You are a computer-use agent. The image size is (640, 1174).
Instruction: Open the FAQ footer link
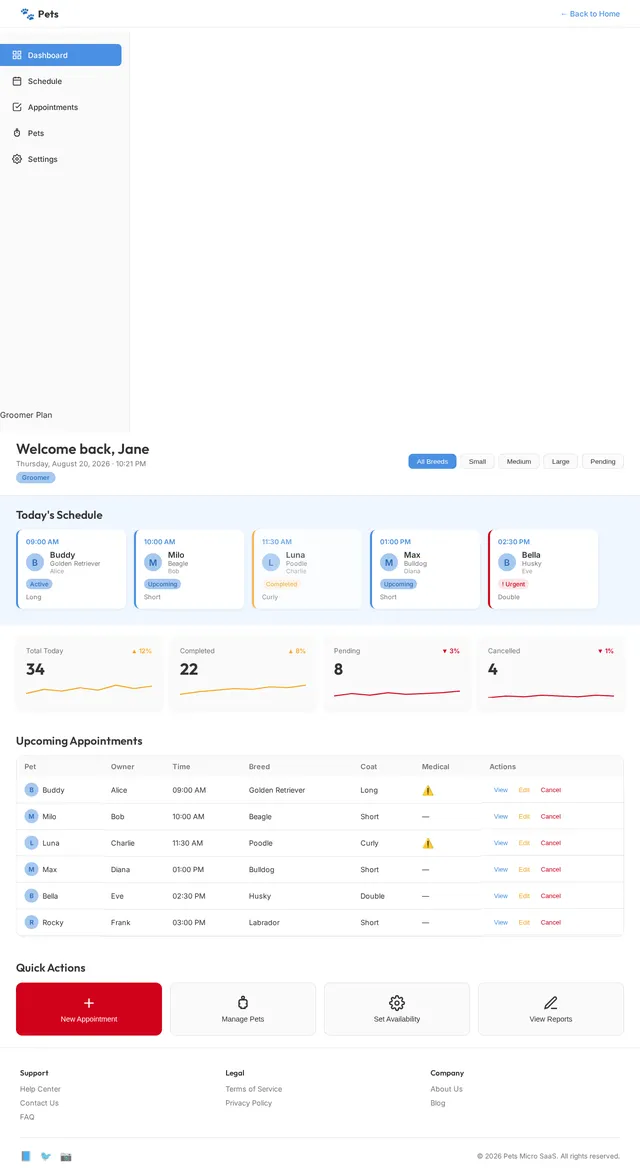coord(27,1117)
